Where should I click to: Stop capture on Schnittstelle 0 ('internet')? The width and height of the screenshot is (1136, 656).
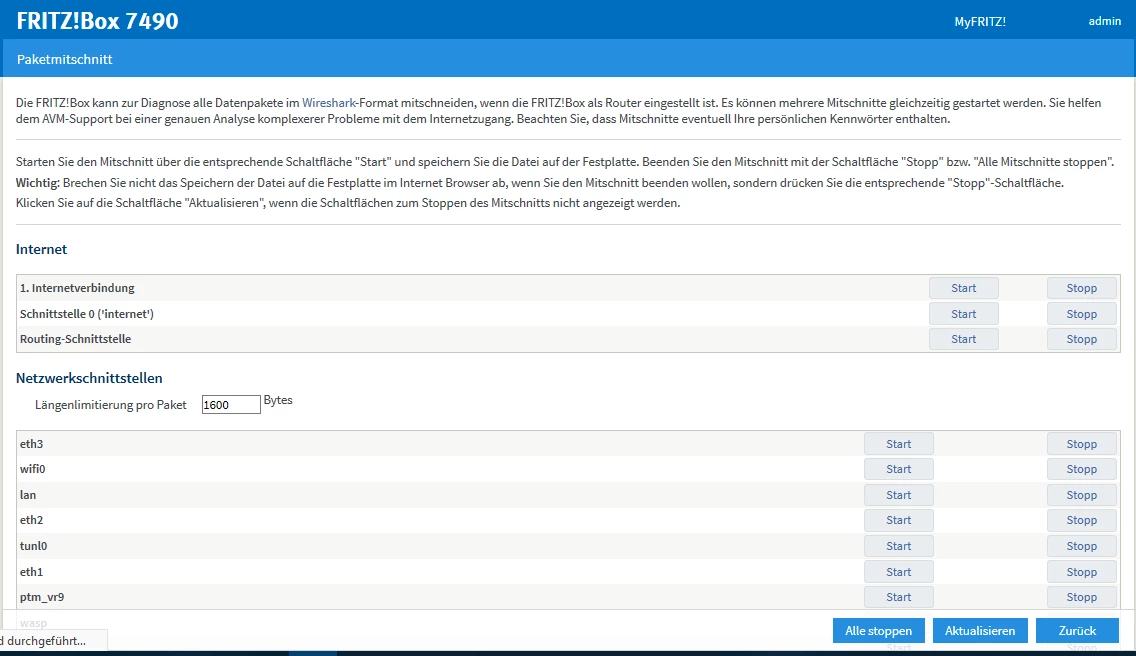click(x=1082, y=314)
